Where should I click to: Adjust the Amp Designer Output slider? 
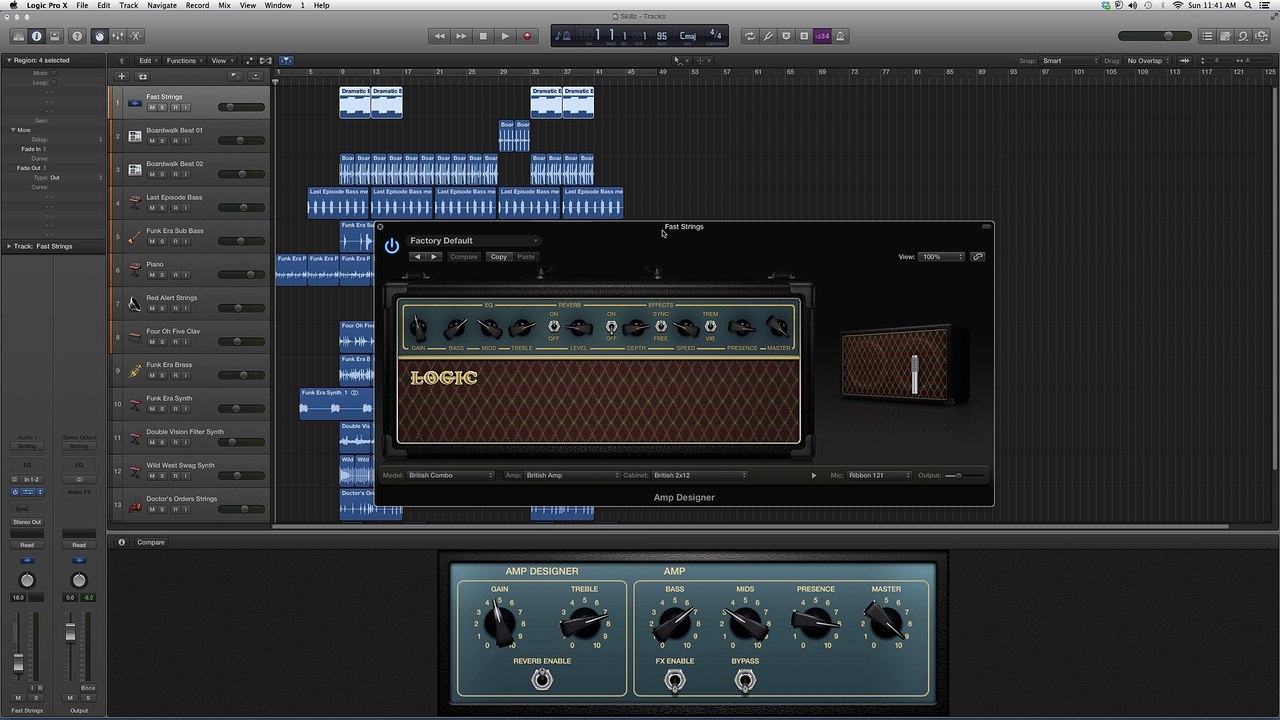click(965, 475)
